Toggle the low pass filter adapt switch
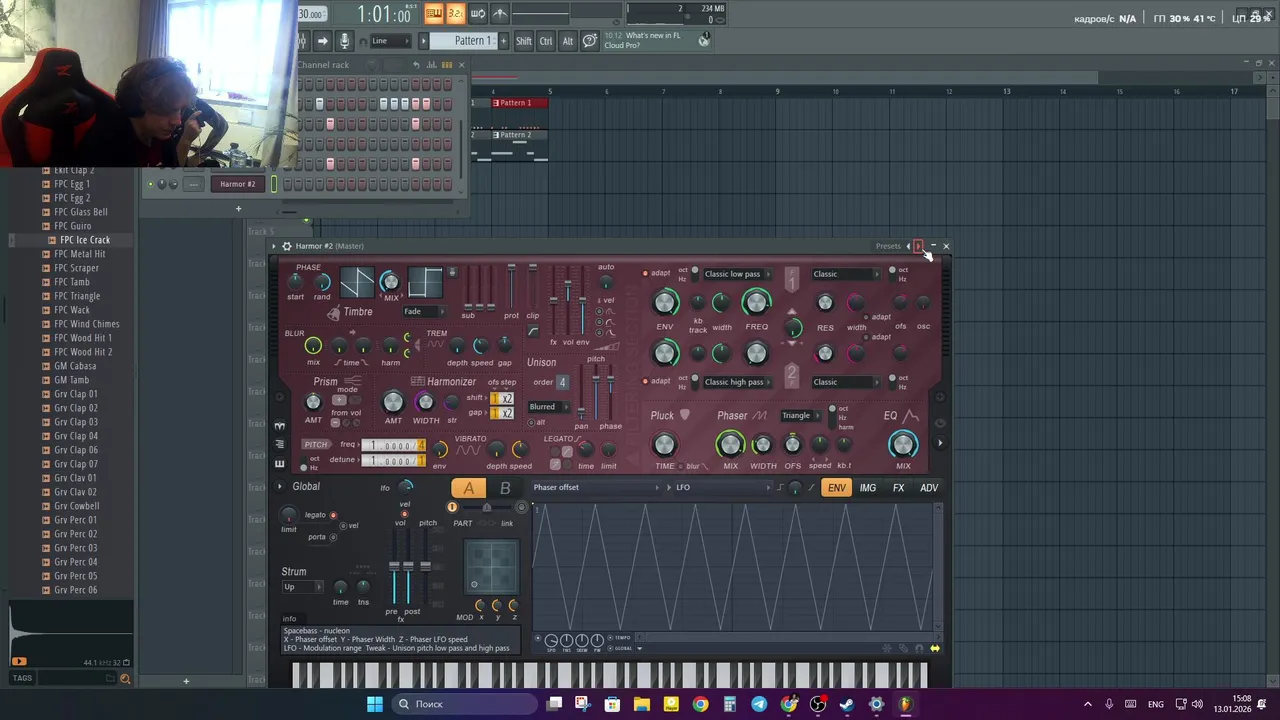Image resolution: width=1280 pixels, height=720 pixels. tap(646, 273)
